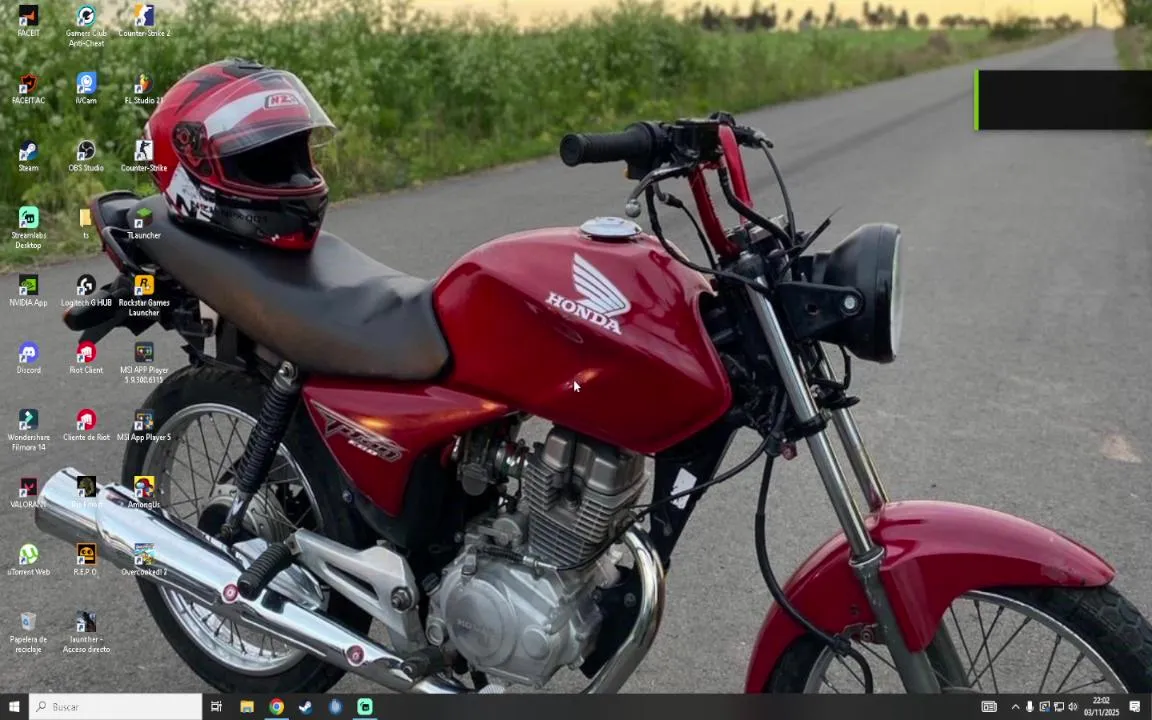Open the FL Studio 21 shortcut
1152x720 pixels.
[x=144, y=88]
